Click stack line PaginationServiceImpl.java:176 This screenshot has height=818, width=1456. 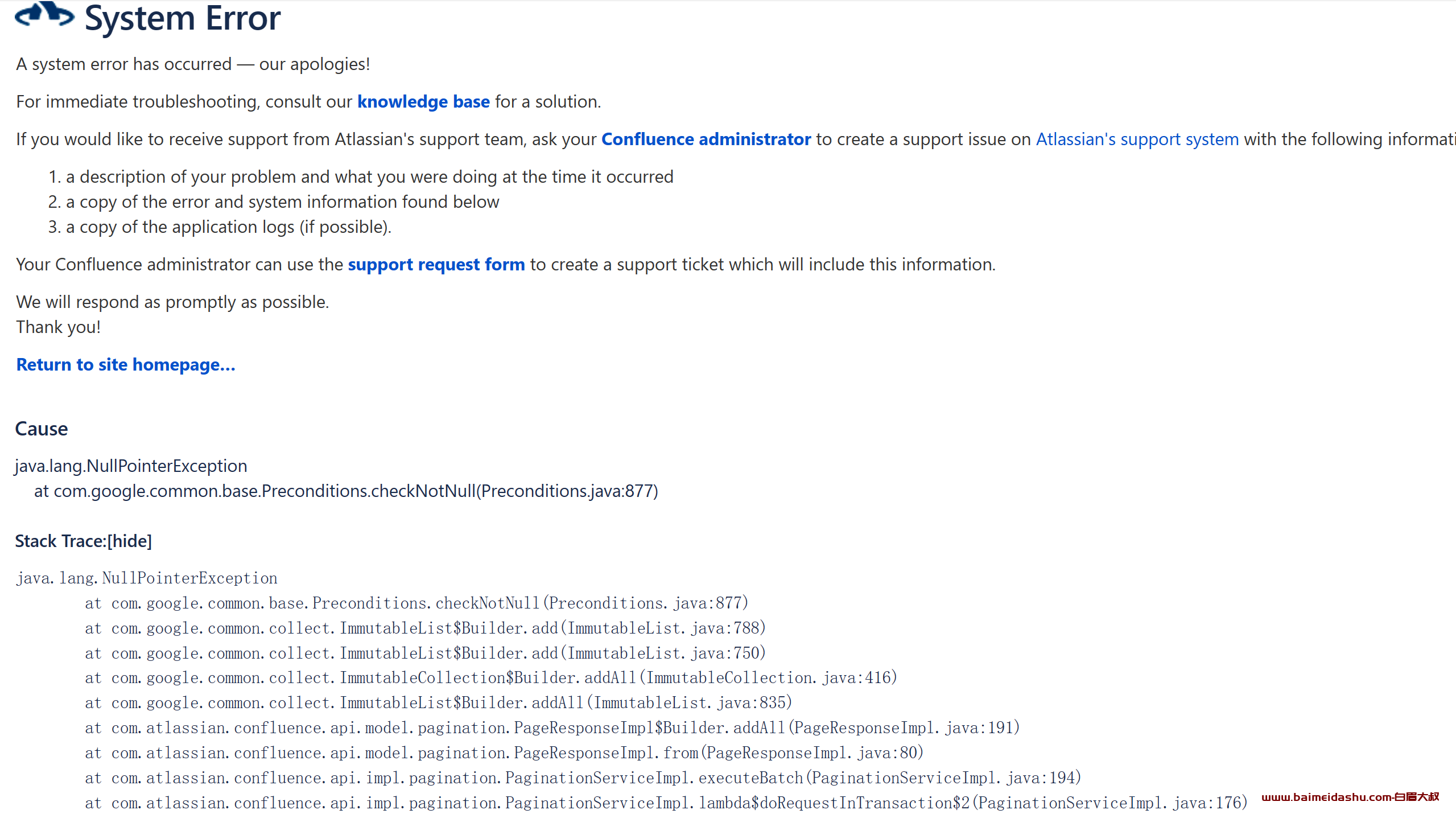(666, 803)
